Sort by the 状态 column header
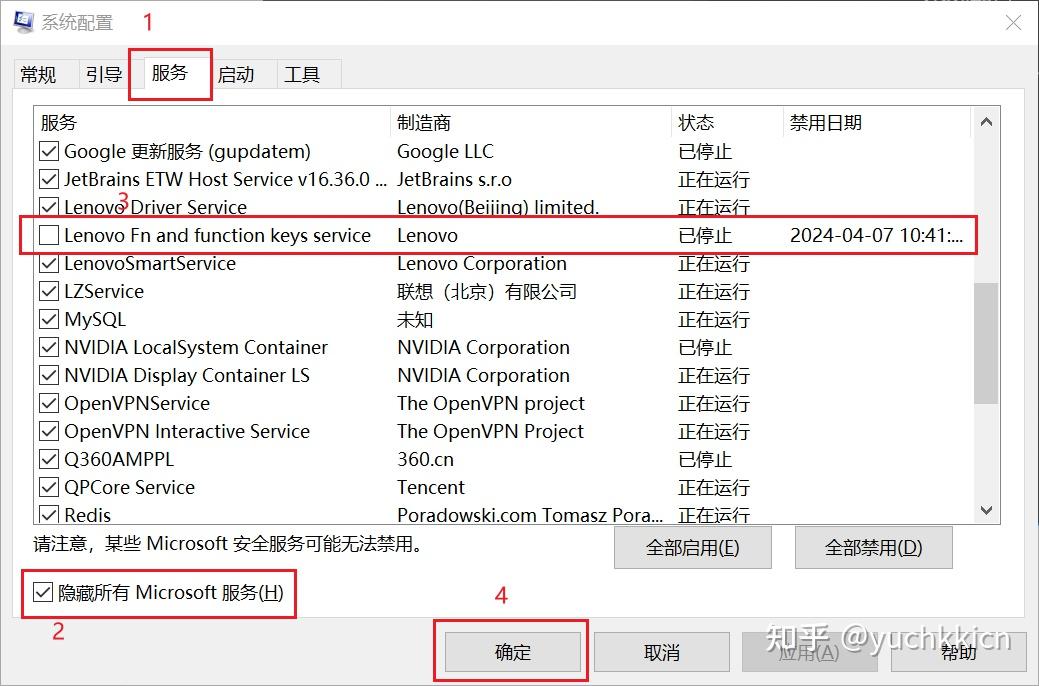 tap(728, 123)
